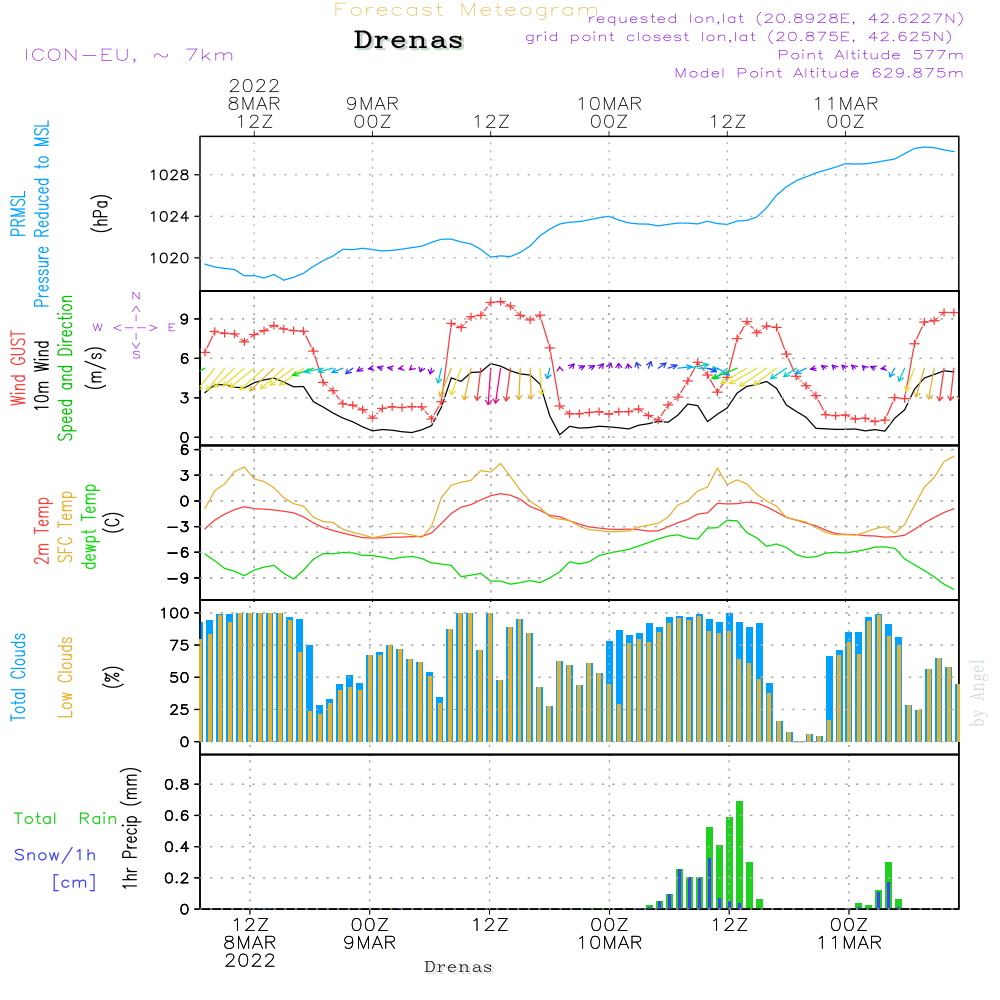Click the 'Model Point Altitude 629.875m' text
Screen dimensions: 1000x1000
pyautogui.click(x=819, y=73)
